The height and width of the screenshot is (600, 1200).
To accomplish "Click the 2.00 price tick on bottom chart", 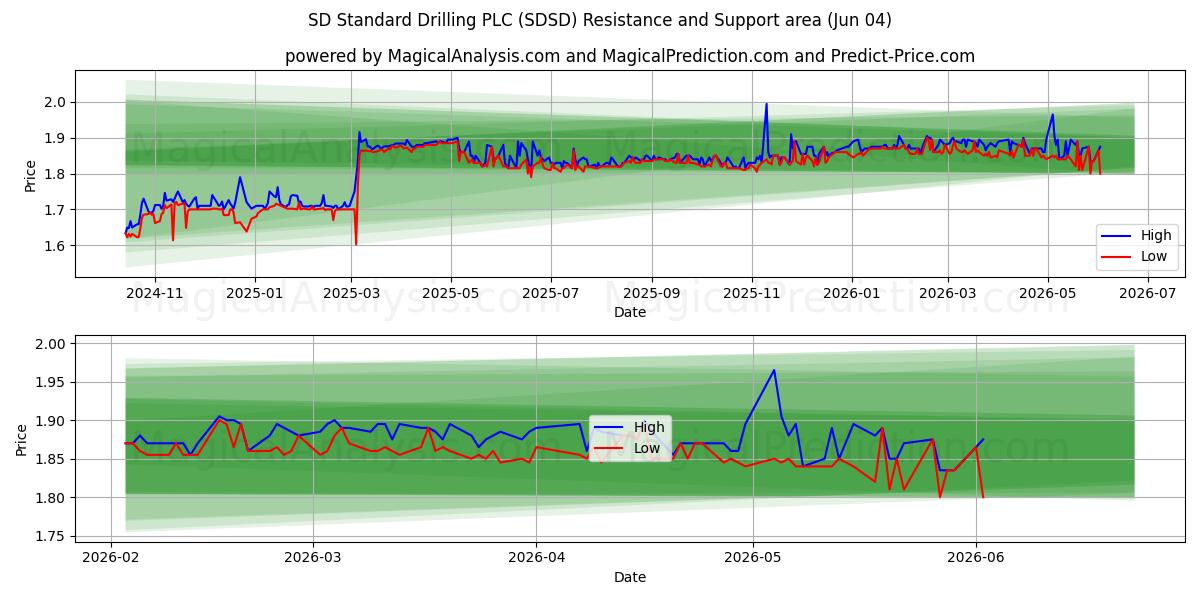I will pos(52,344).
